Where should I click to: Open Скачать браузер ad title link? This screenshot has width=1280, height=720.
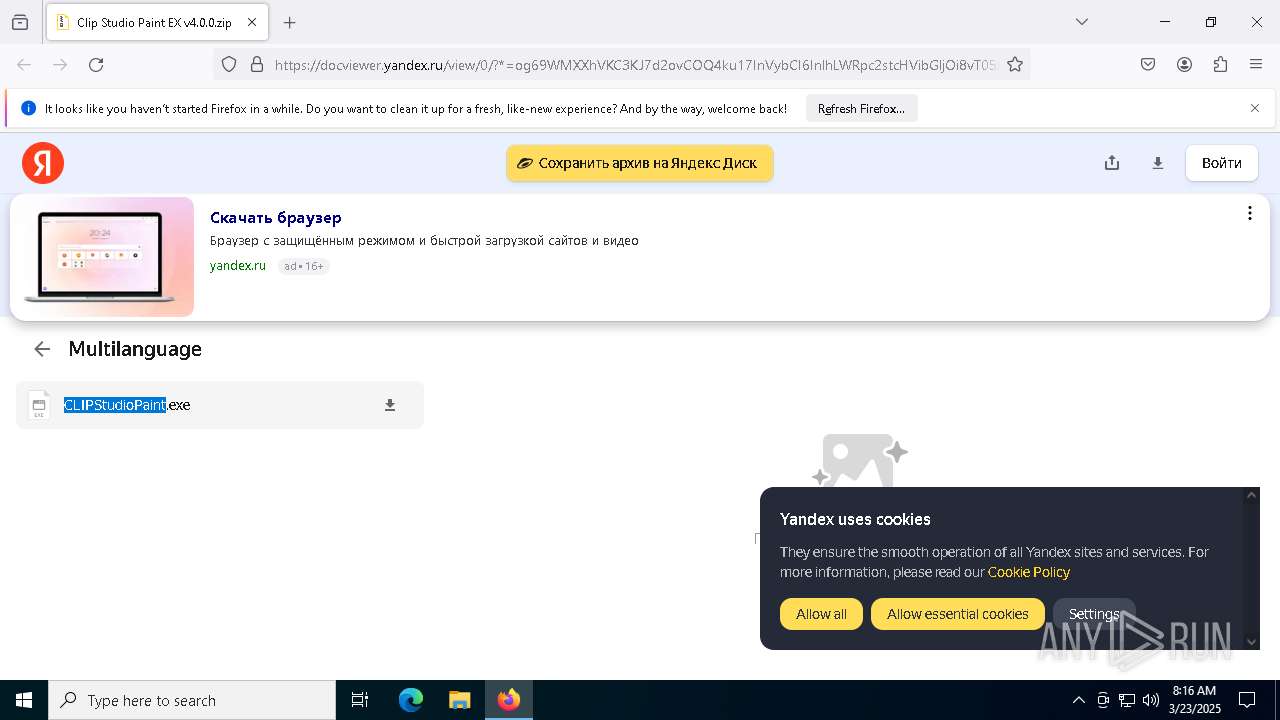coord(276,217)
